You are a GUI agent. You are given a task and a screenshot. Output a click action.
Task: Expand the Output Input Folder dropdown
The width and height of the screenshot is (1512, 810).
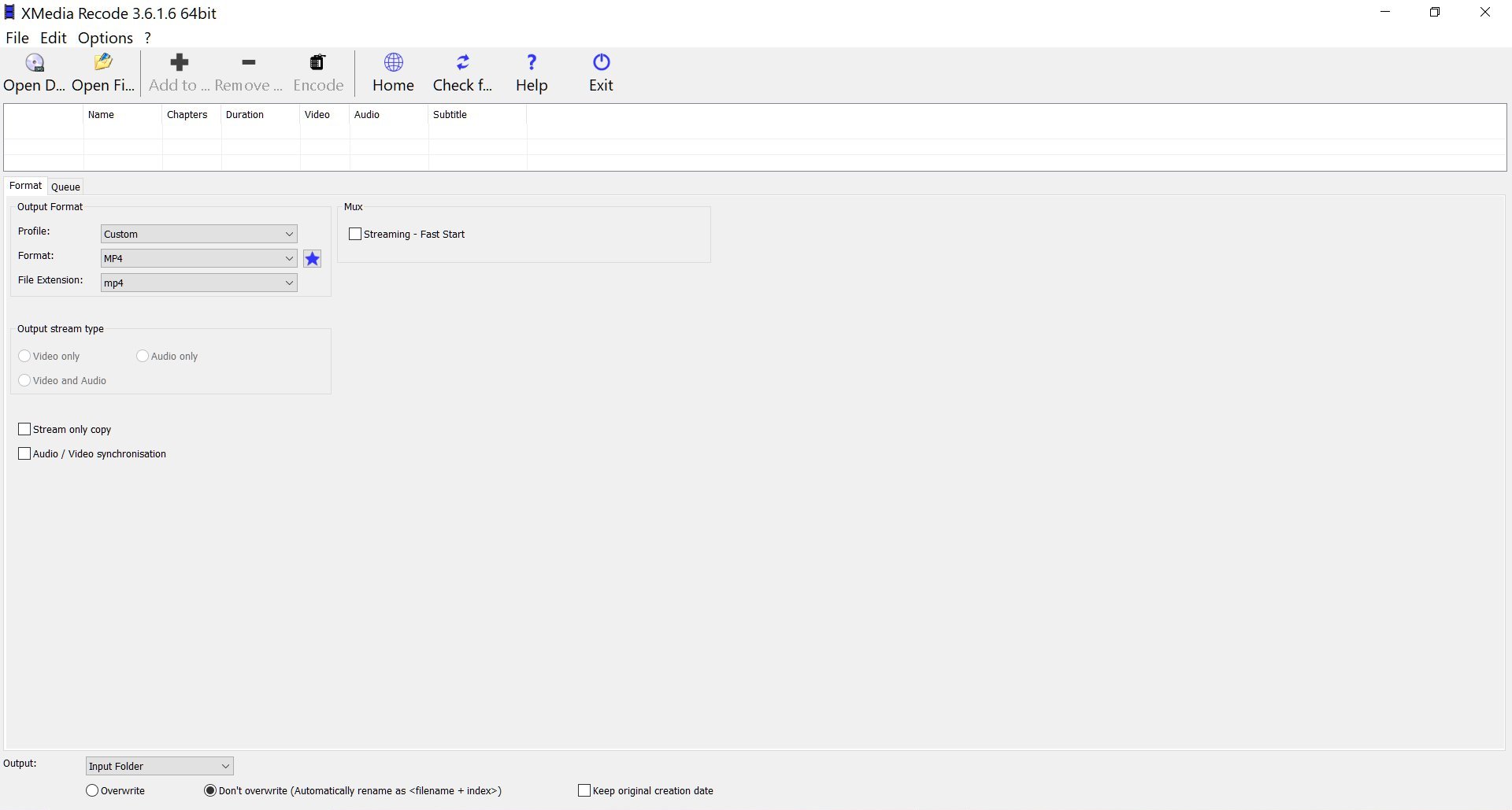159,766
